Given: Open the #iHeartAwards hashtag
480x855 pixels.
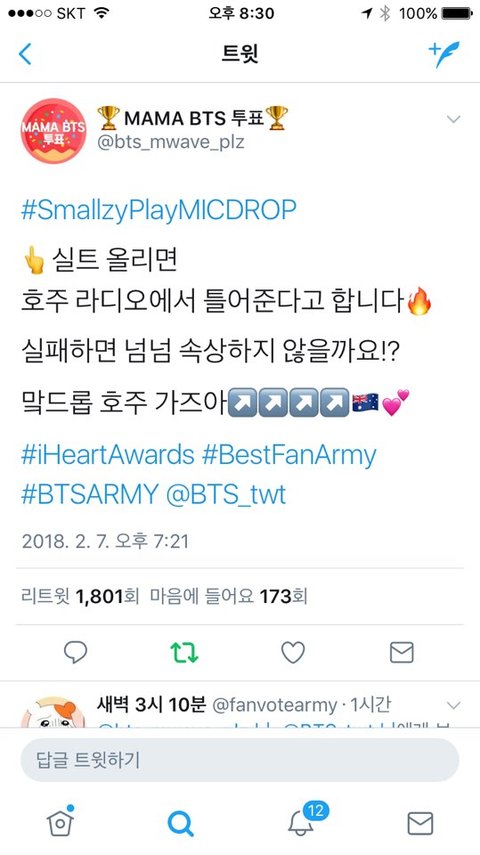Looking at the screenshot, I should [x=107, y=455].
